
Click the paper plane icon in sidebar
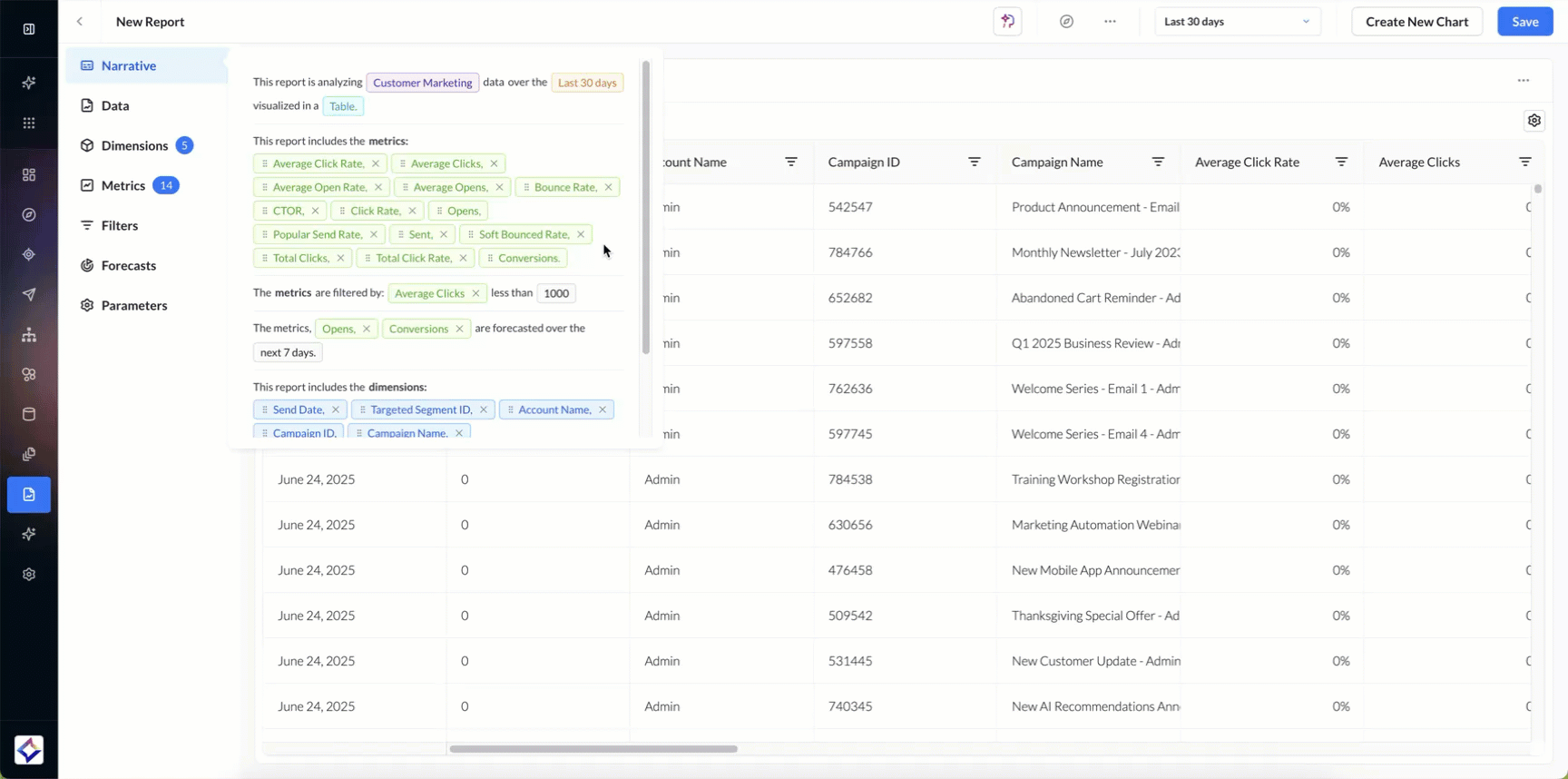(29, 294)
